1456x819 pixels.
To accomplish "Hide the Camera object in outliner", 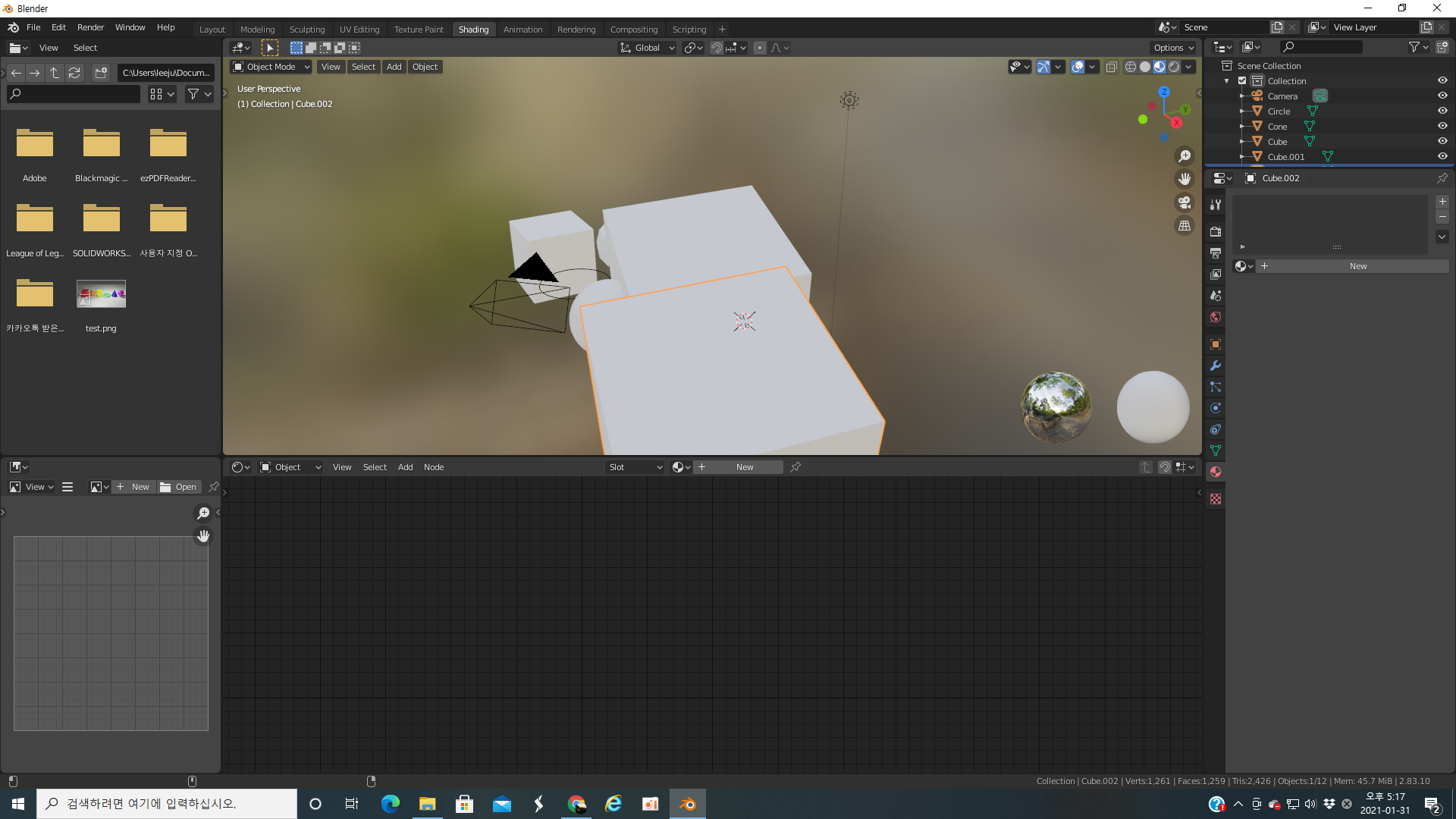I will coord(1442,96).
